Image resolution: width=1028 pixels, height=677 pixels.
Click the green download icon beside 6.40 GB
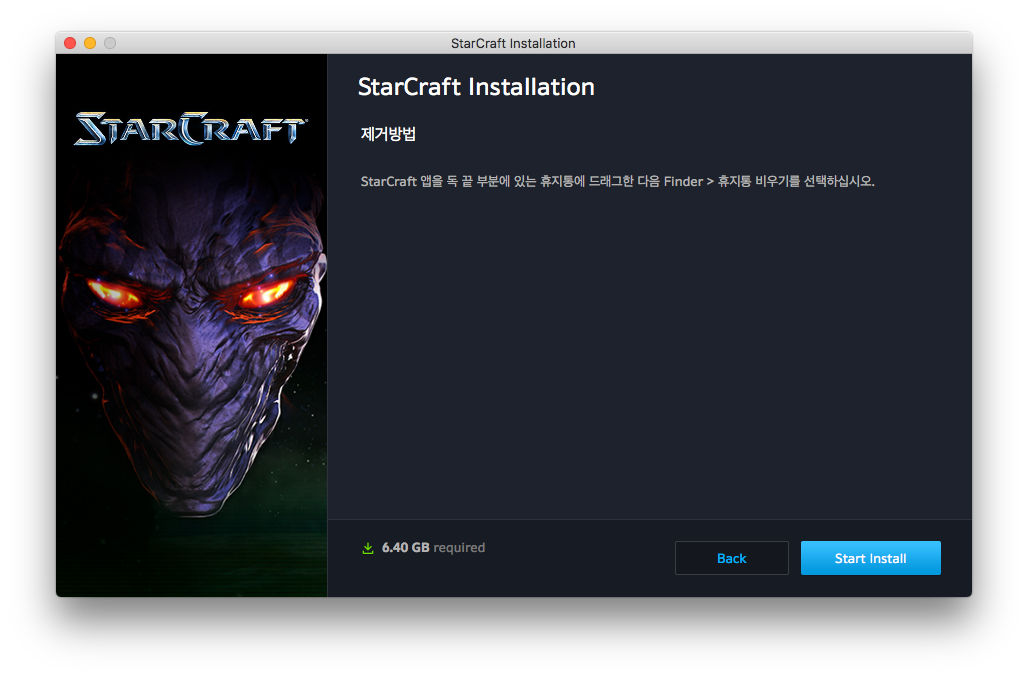[368, 548]
